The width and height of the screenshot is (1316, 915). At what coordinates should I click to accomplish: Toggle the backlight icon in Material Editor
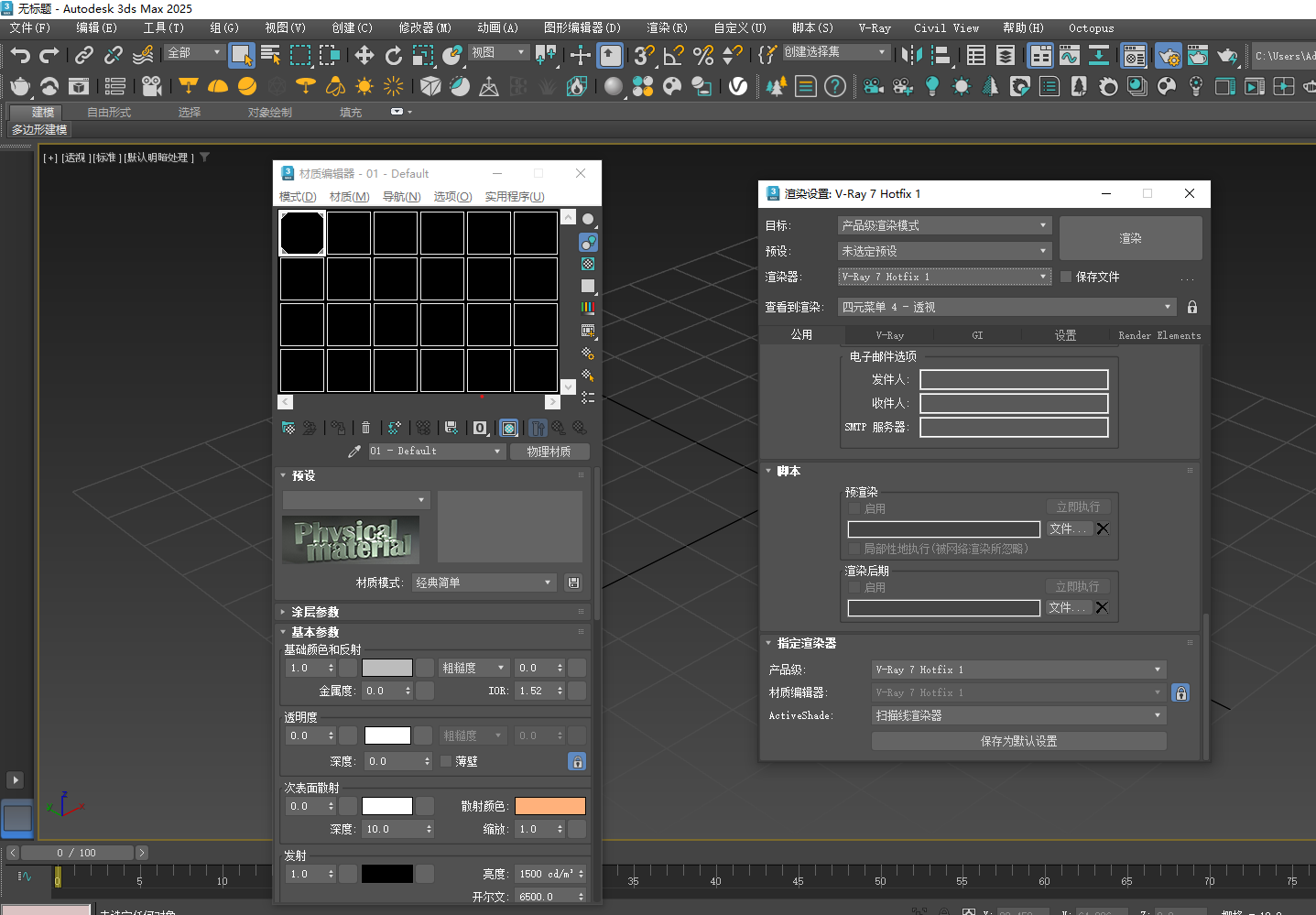(x=588, y=242)
